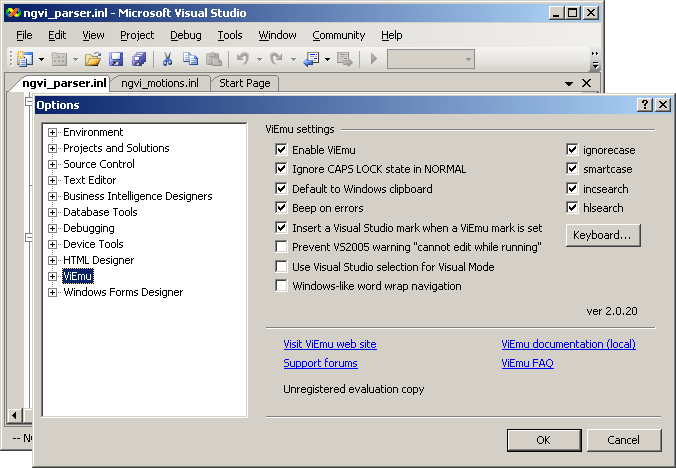The width and height of the screenshot is (676, 468).
Task: Click the Keyboard... button
Action: (603, 235)
